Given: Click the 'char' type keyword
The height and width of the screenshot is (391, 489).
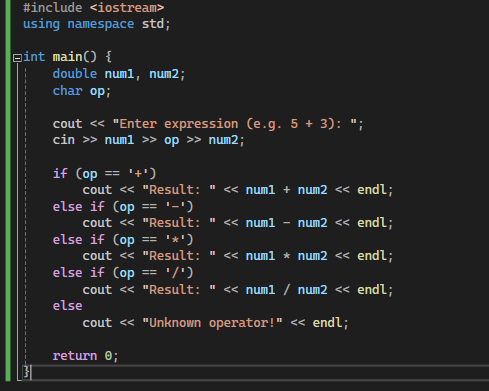Looking at the screenshot, I should click(x=67, y=91).
